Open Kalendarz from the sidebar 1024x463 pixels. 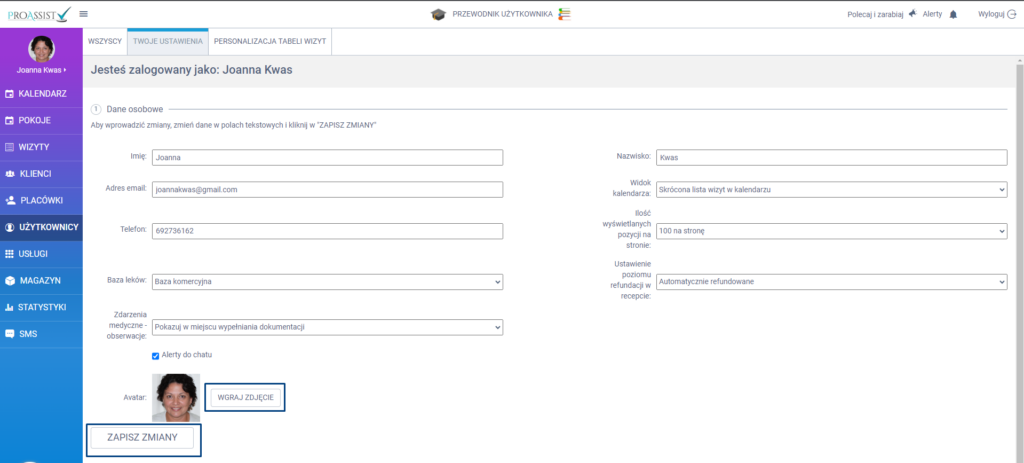point(41,93)
